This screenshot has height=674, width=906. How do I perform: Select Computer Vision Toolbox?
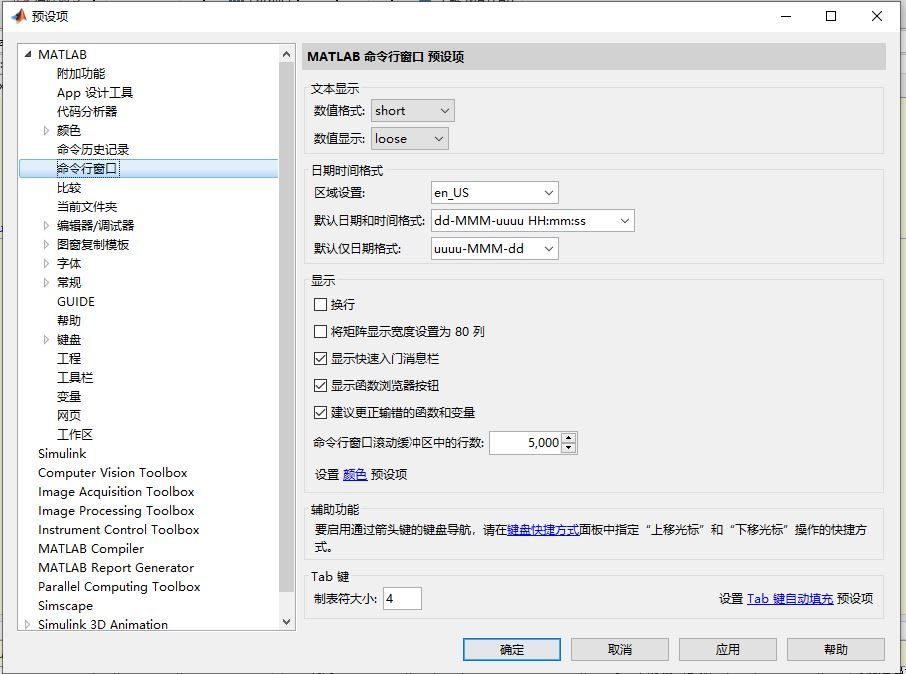113,473
